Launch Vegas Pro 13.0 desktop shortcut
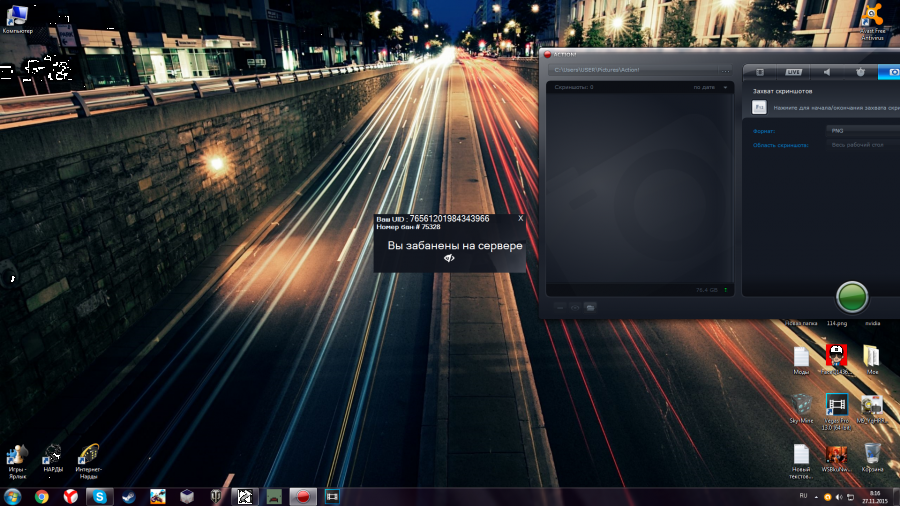Viewport: 900px width, 506px height. (836, 412)
